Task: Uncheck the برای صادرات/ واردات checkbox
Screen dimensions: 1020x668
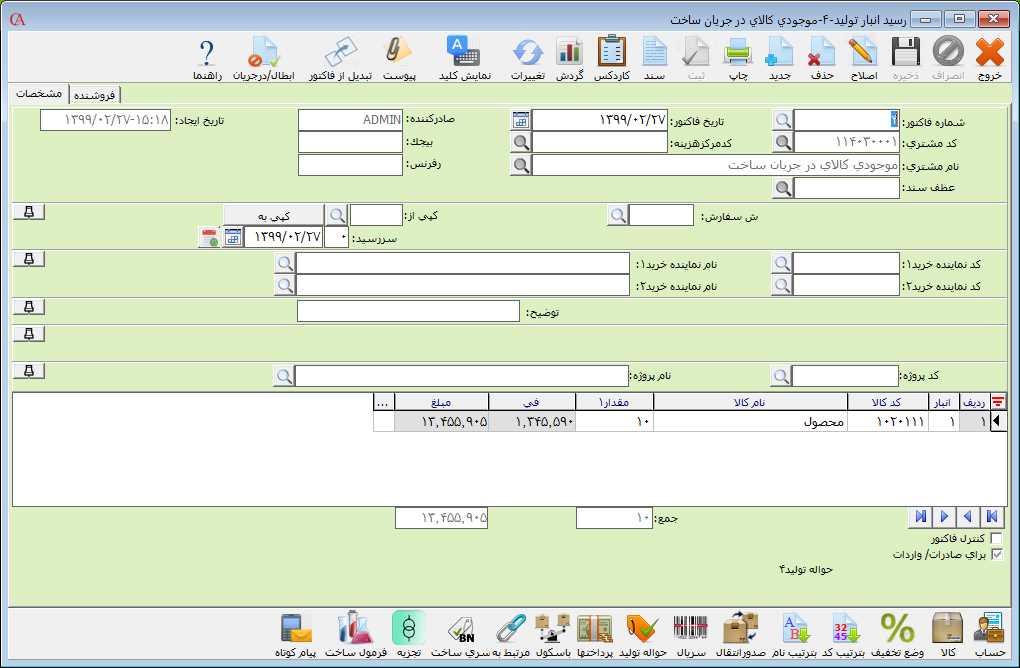Action: tap(995, 554)
